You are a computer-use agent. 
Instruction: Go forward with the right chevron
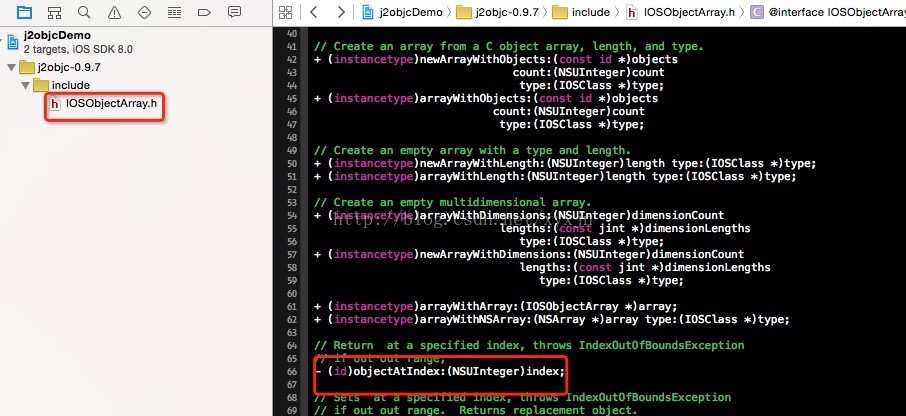pos(341,12)
